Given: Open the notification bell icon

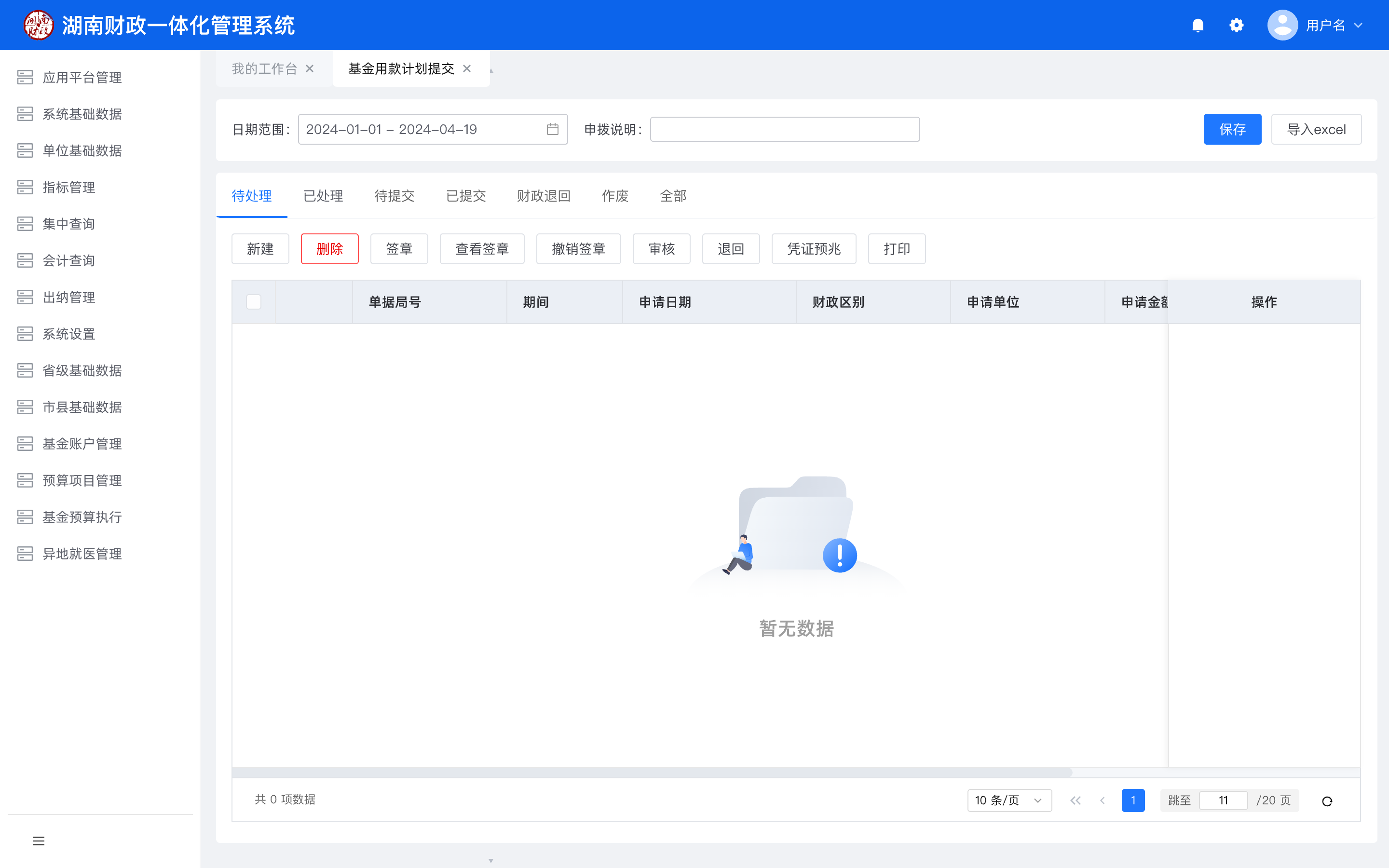Looking at the screenshot, I should 1198,25.
